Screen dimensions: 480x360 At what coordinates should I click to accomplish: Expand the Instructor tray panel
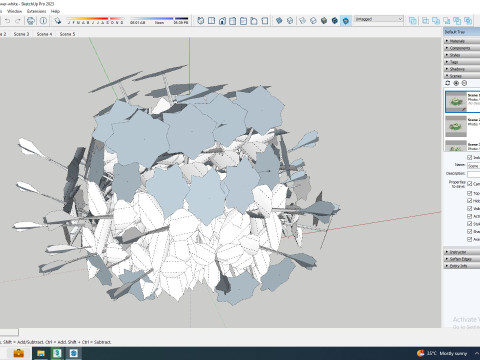tap(462, 252)
